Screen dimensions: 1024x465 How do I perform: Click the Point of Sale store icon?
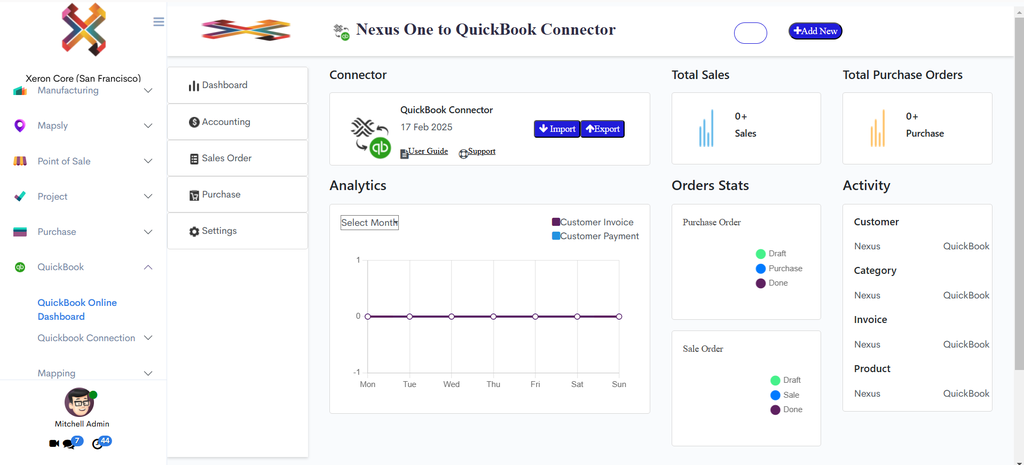[x=20, y=161]
